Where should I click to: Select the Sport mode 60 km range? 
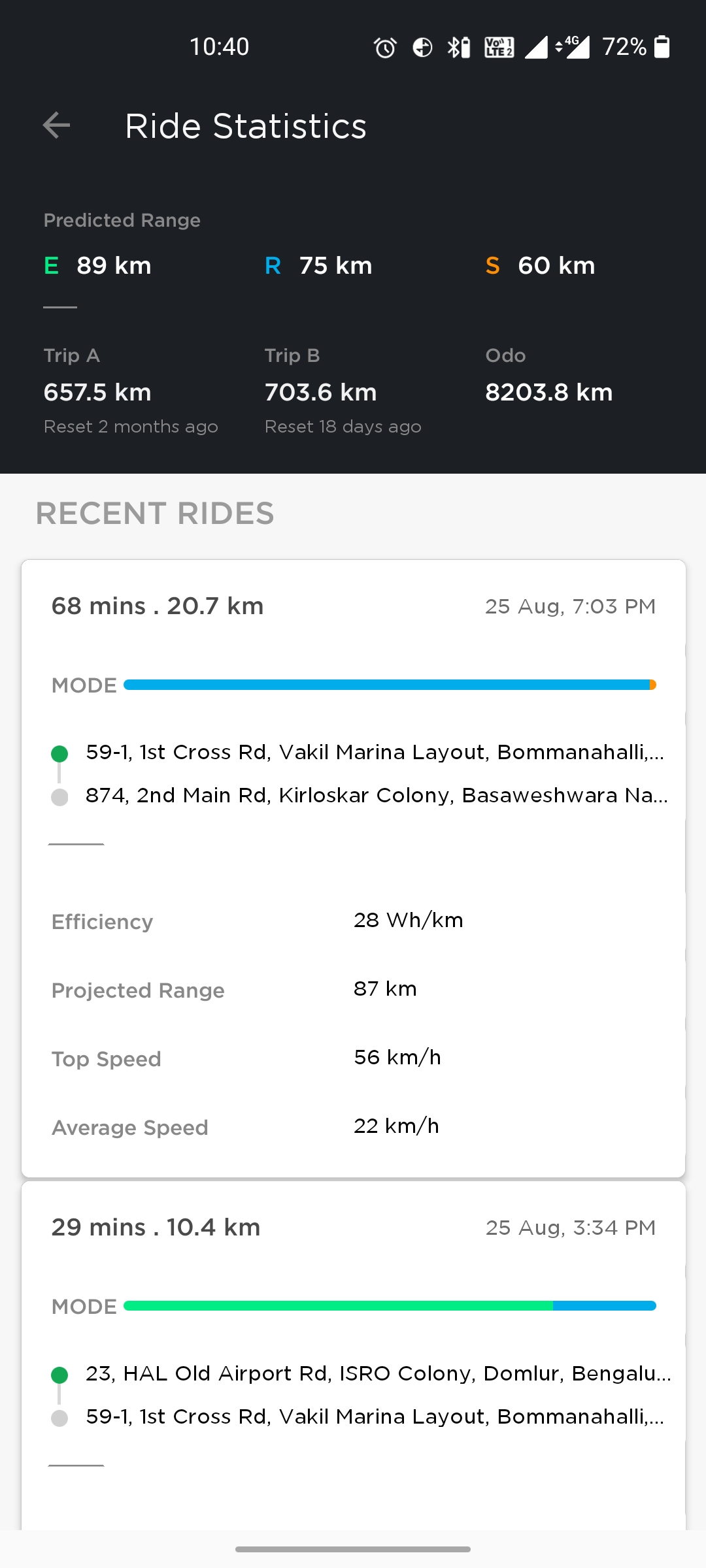click(x=540, y=266)
